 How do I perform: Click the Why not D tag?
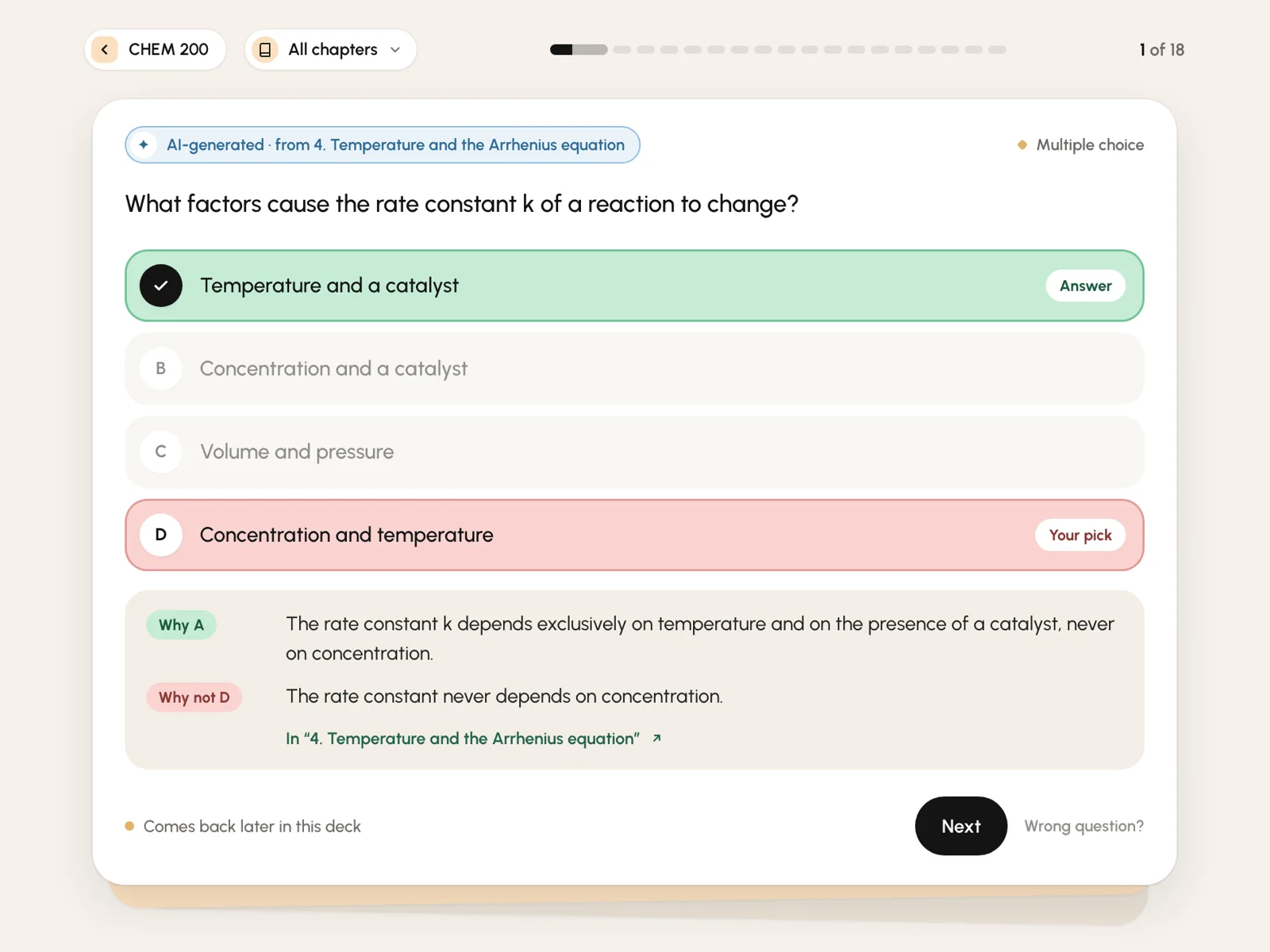point(194,697)
